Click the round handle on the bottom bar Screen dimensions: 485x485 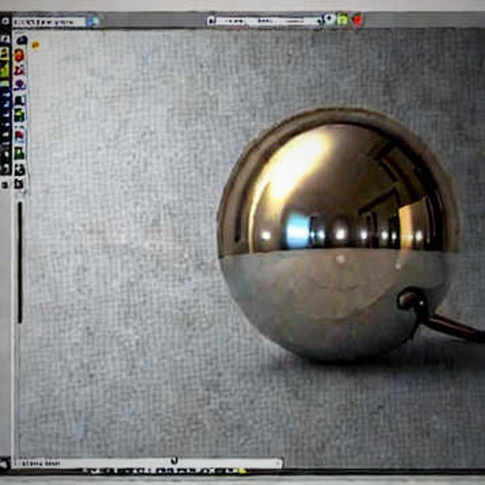pos(174,460)
